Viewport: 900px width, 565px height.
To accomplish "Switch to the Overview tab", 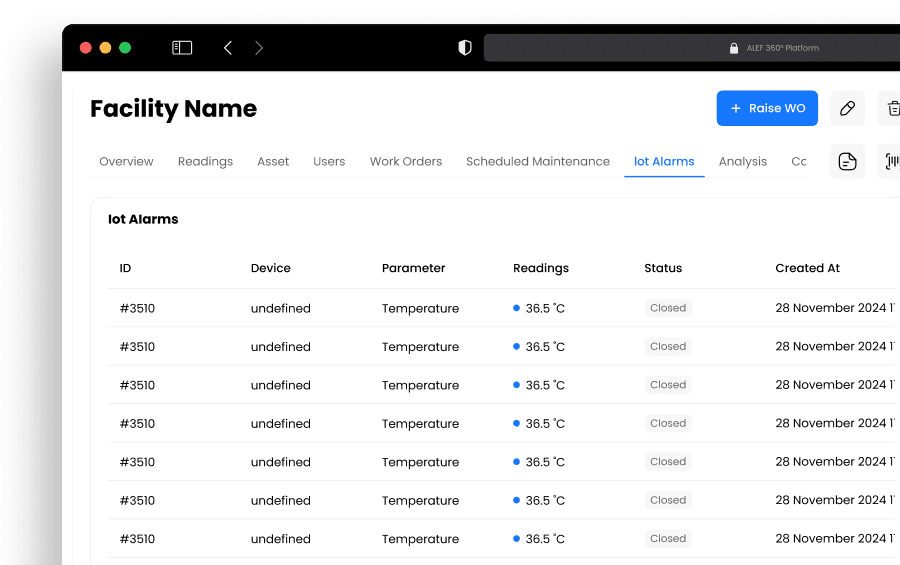I will [x=126, y=161].
